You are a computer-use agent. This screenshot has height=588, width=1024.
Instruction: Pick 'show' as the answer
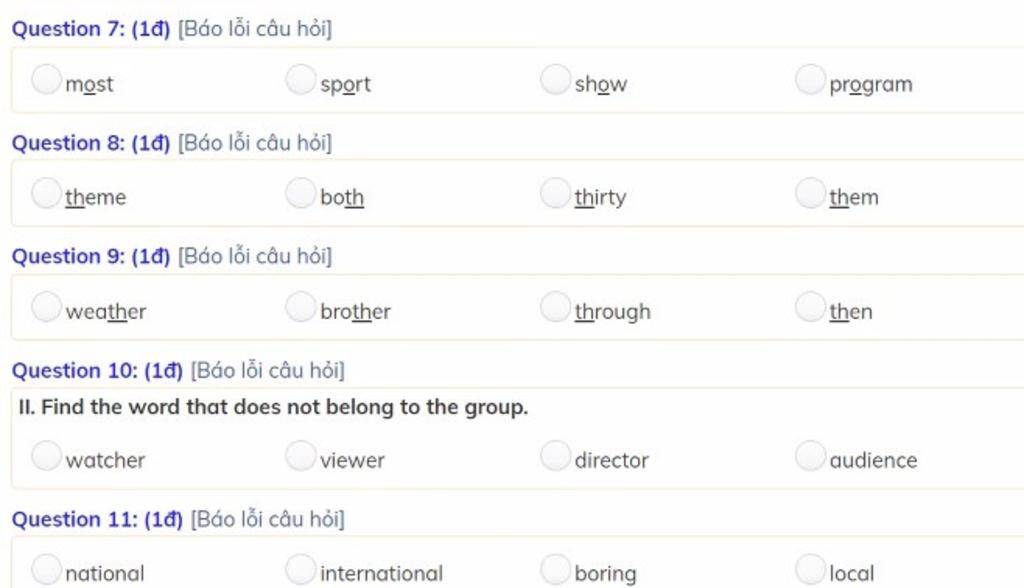click(x=555, y=79)
